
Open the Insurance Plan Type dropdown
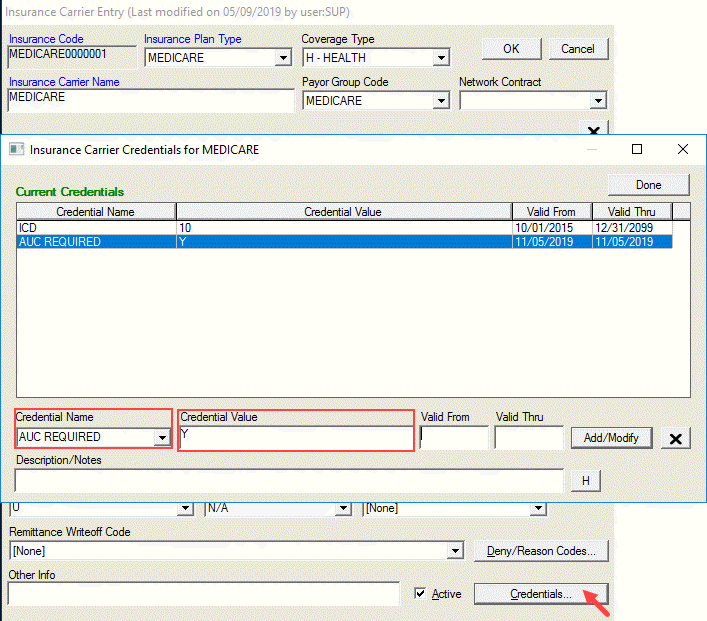[283, 58]
